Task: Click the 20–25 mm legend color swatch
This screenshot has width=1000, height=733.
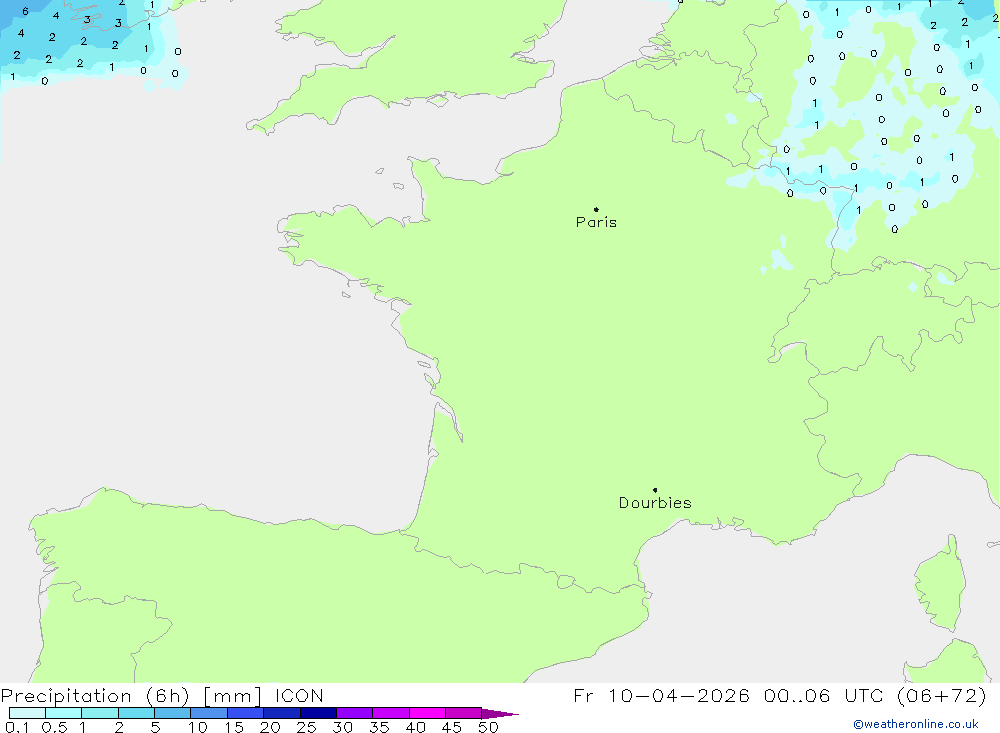Action: (282, 713)
